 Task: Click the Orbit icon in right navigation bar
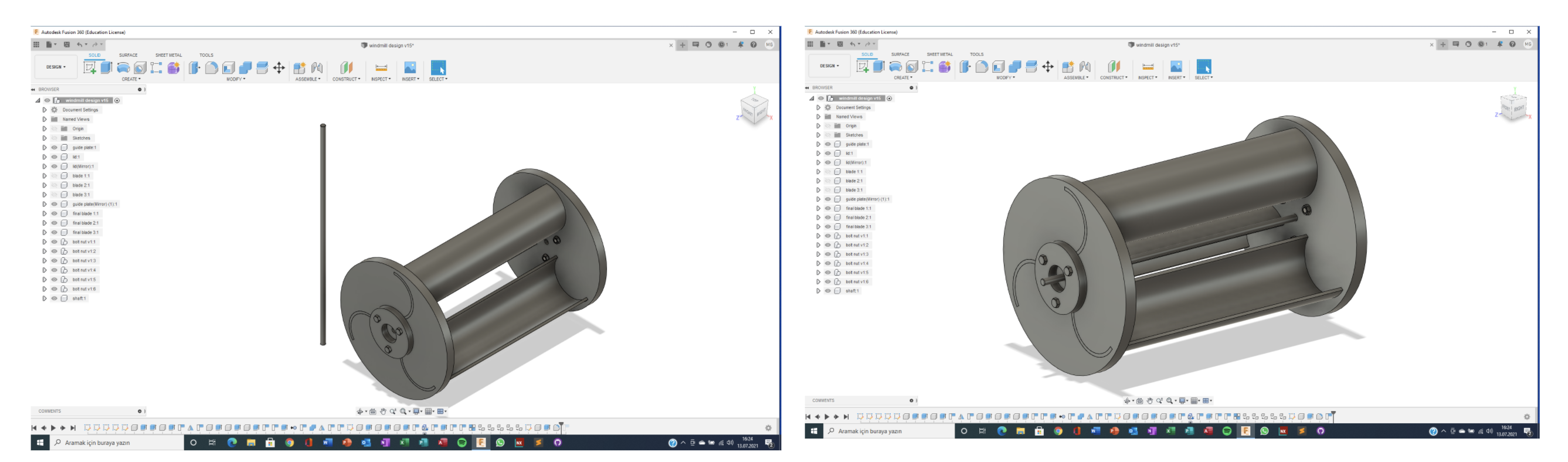pyautogui.click(x=1127, y=400)
